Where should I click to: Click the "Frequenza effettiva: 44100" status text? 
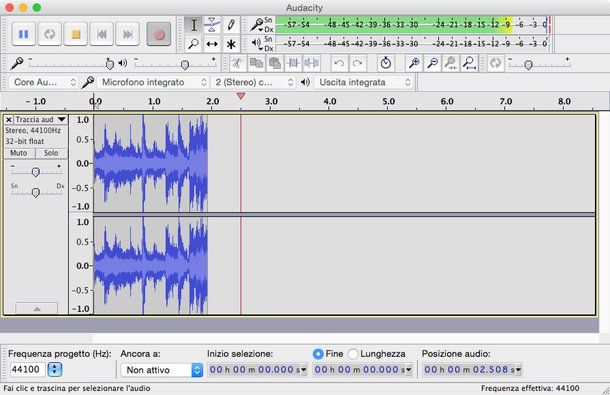[530, 388]
